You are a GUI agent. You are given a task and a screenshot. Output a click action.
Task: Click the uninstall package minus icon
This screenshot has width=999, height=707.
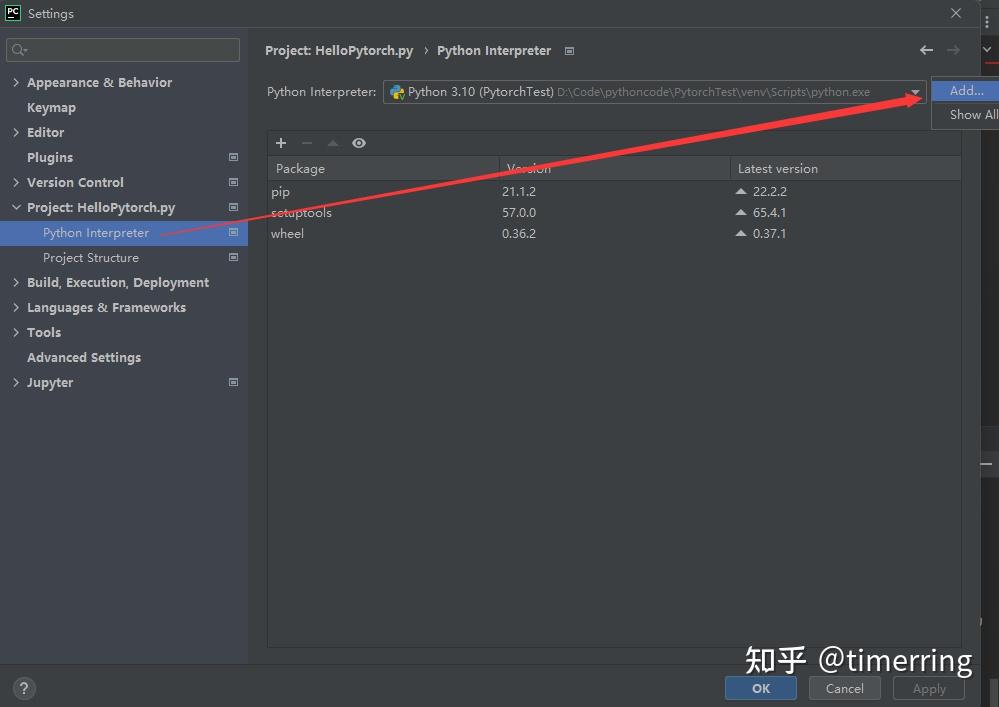307,143
